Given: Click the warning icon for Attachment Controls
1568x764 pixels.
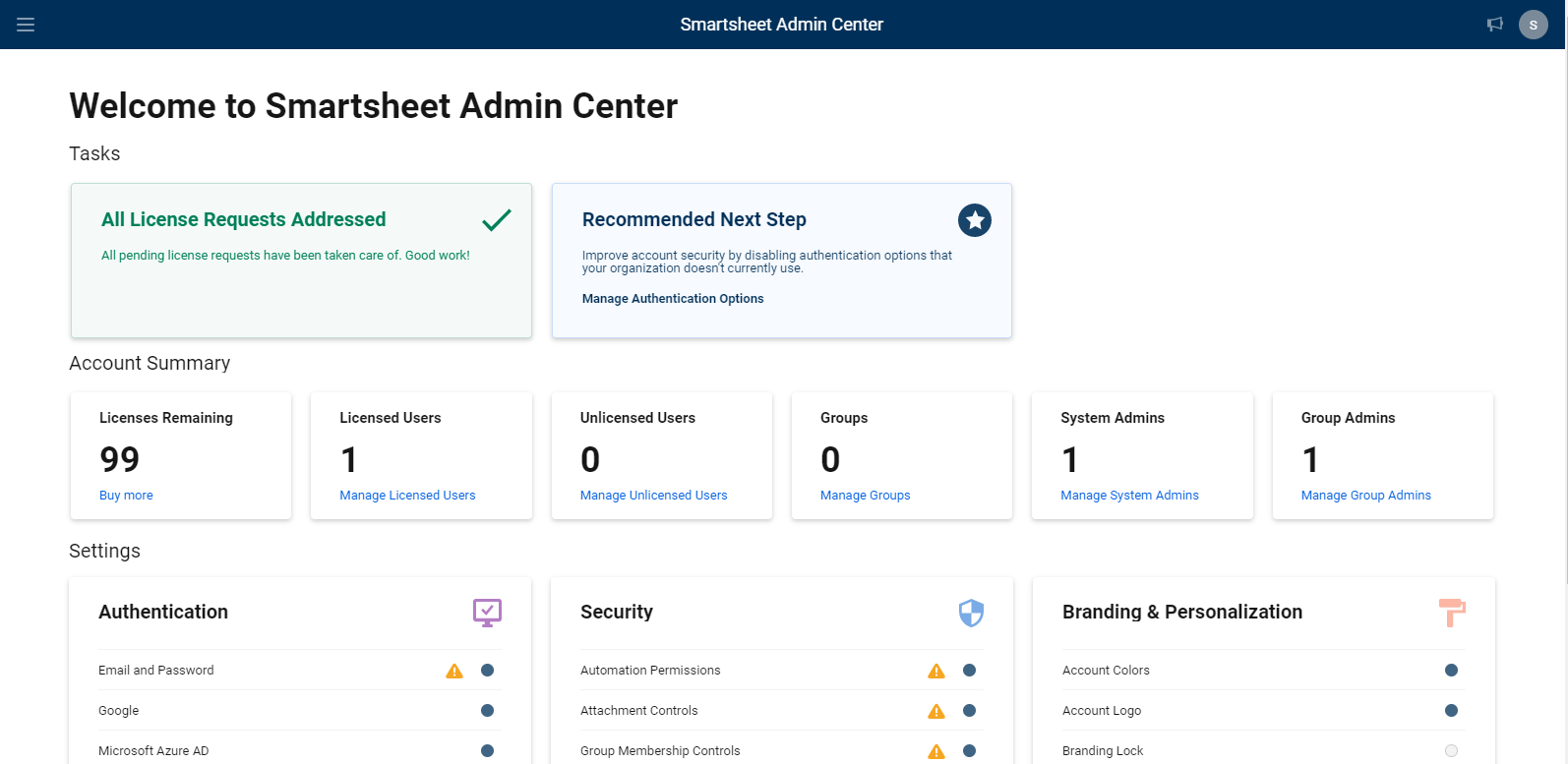Looking at the screenshot, I should pos(936,711).
